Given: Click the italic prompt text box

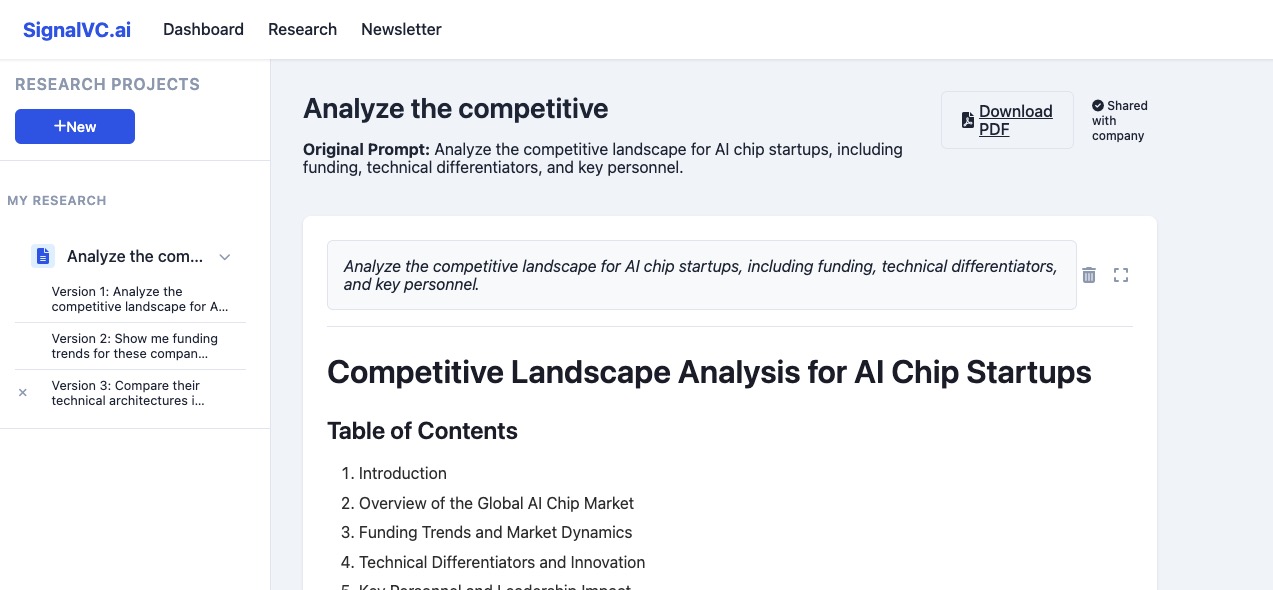Looking at the screenshot, I should (x=701, y=275).
